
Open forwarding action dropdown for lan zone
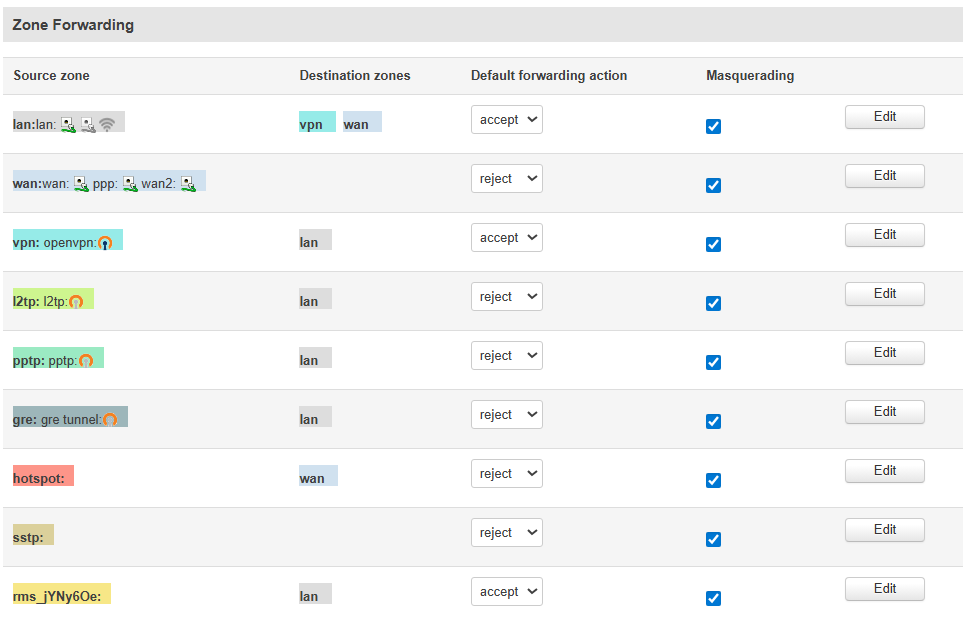[x=507, y=120]
